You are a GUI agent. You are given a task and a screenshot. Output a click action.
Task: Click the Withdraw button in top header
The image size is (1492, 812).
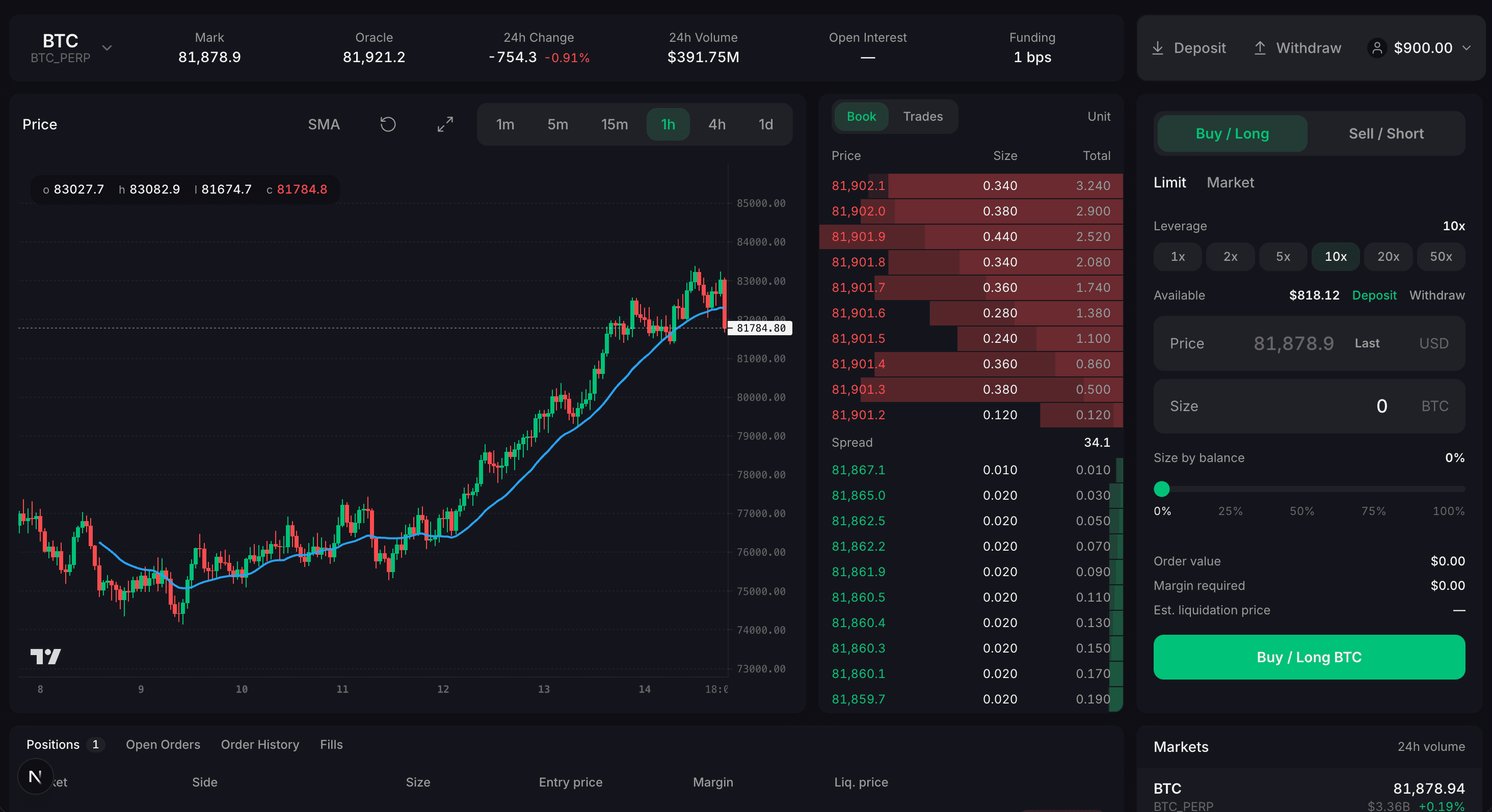coord(1297,47)
